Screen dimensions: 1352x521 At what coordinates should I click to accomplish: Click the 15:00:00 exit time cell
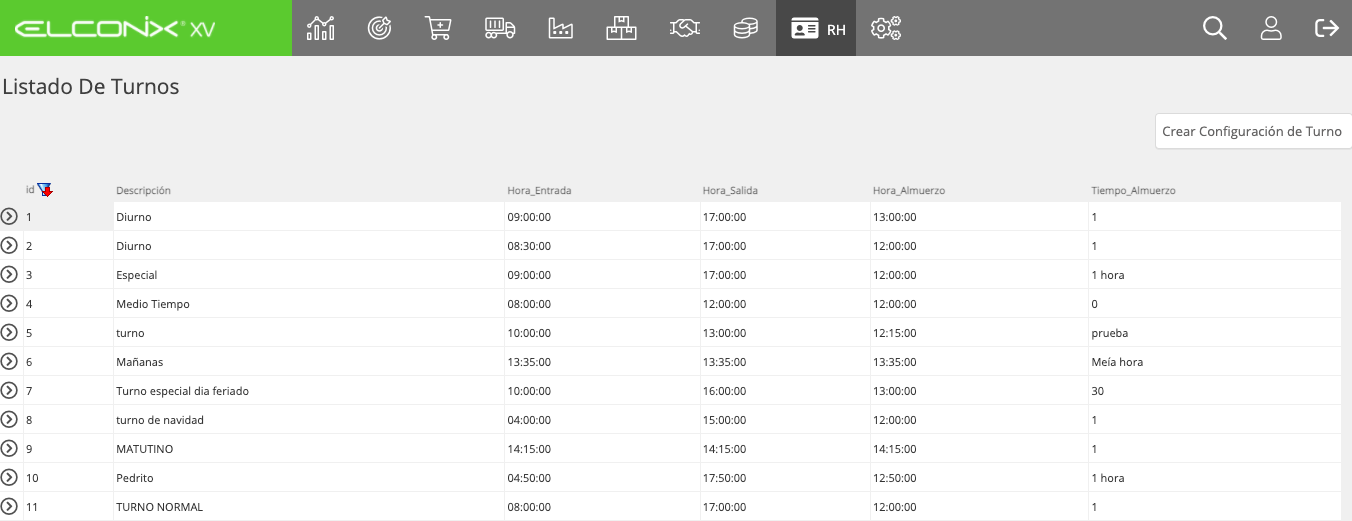coord(785,420)
